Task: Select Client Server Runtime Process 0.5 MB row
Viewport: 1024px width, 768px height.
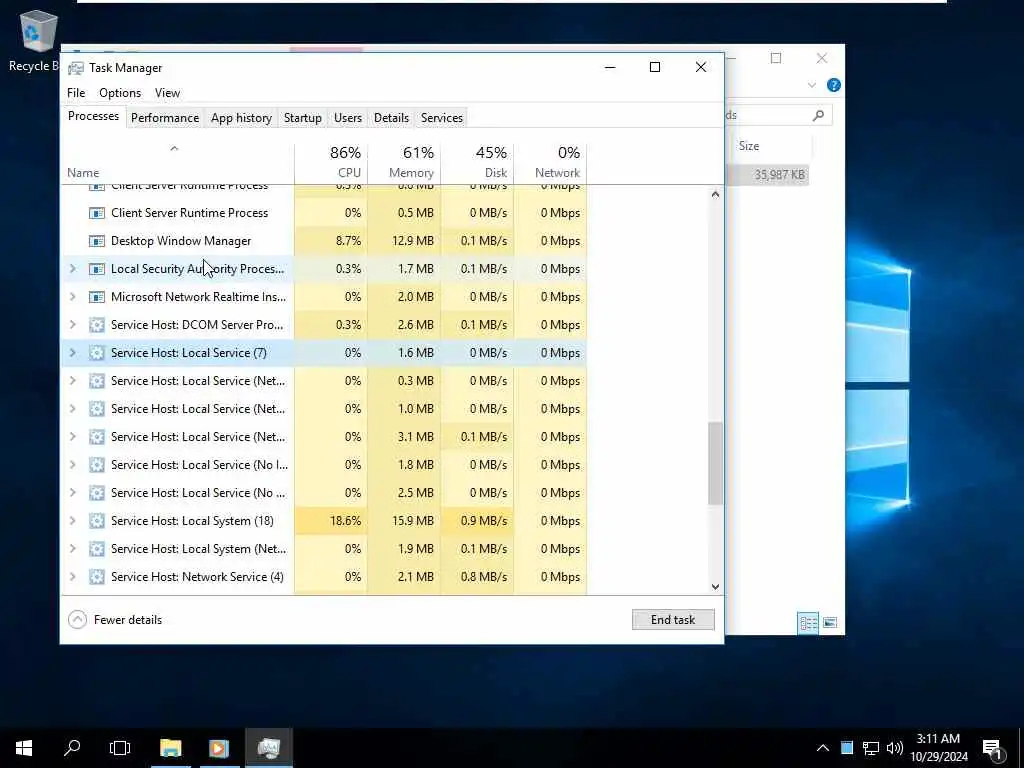Action: click(325, 213)
